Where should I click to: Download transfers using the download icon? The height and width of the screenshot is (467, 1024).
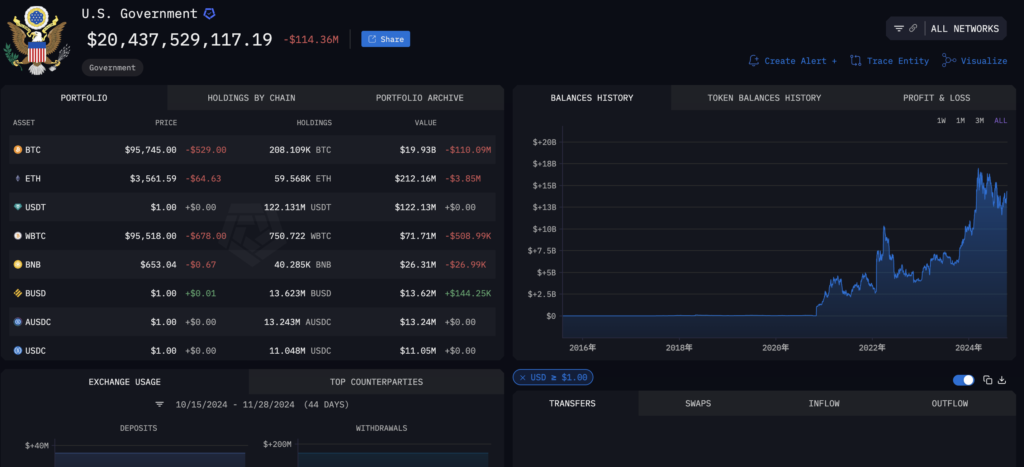[1001, 380]
